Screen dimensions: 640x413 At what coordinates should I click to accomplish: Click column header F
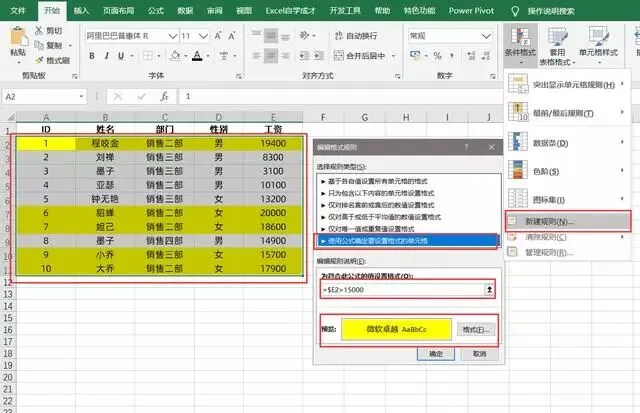click(323, 118)
